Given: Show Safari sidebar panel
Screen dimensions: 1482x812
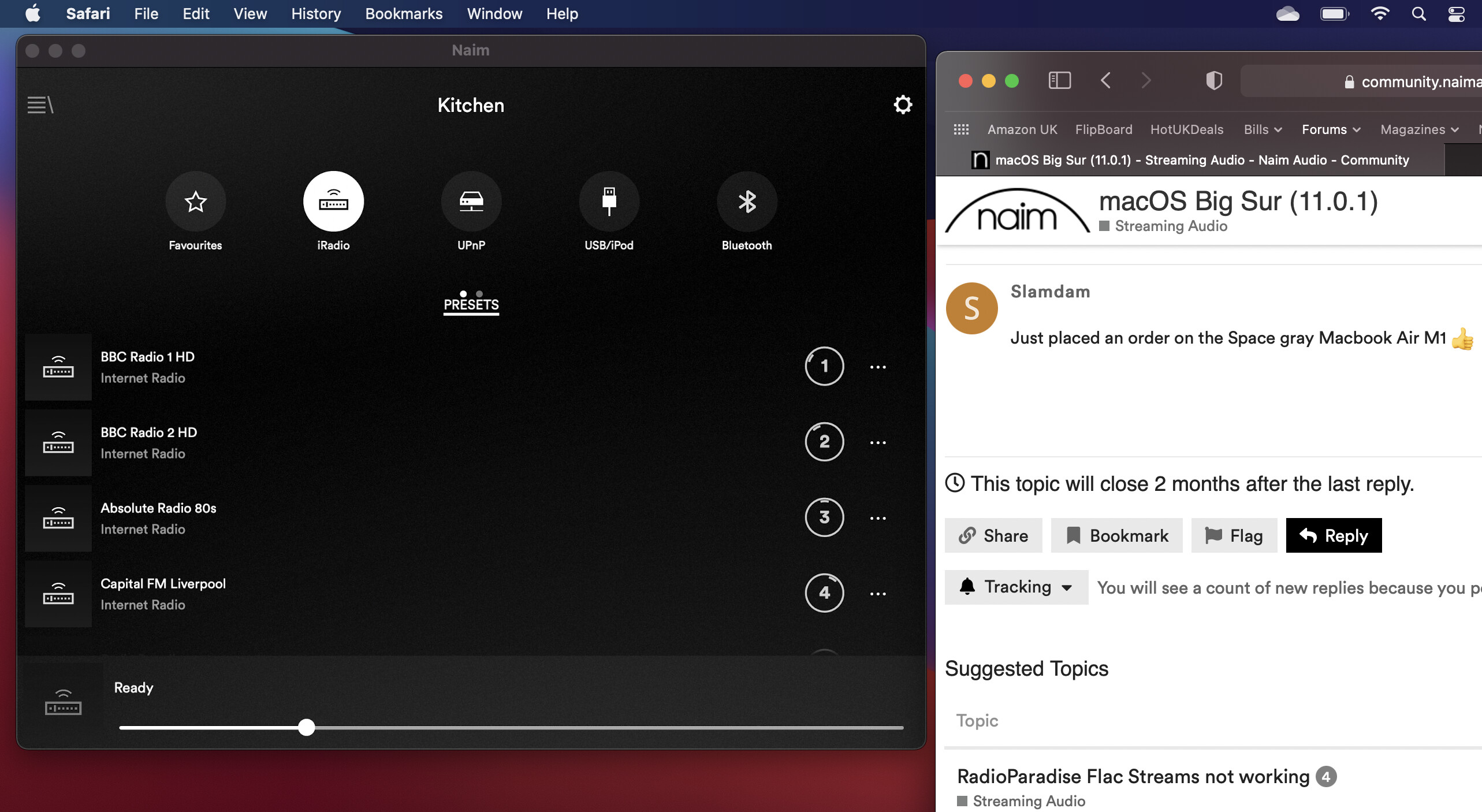Looking at the screenshot, I should 1059,81.
